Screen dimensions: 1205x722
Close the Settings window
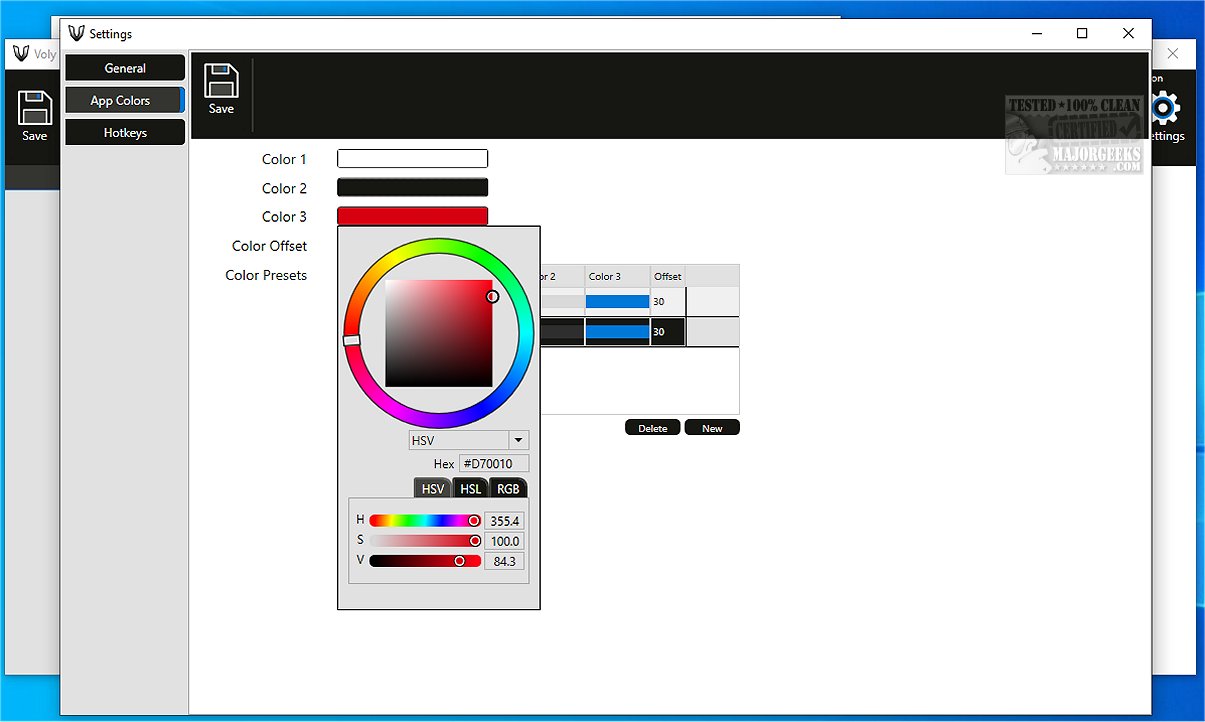click(x=1128, y=33)
